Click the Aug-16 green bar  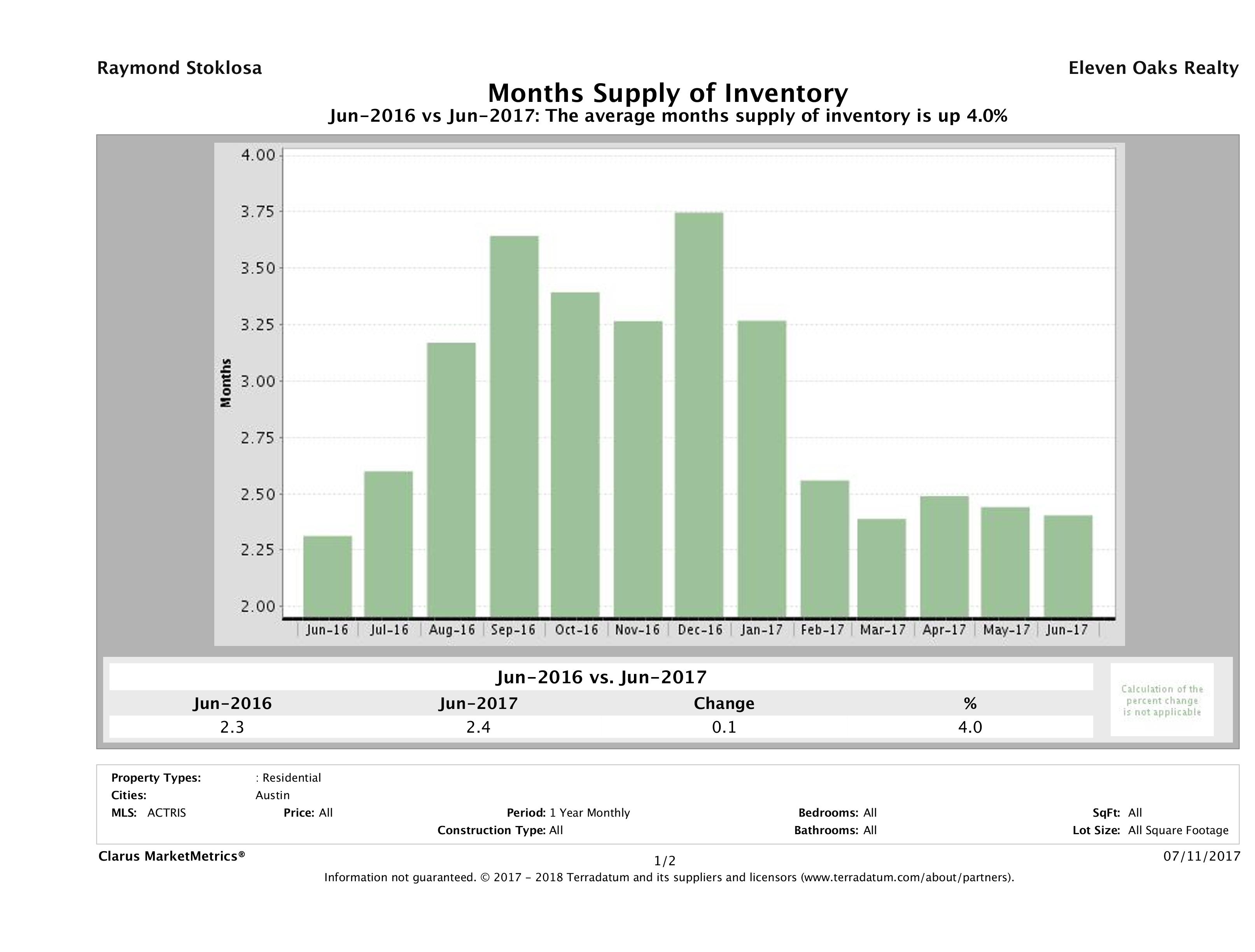click(452, 479)
